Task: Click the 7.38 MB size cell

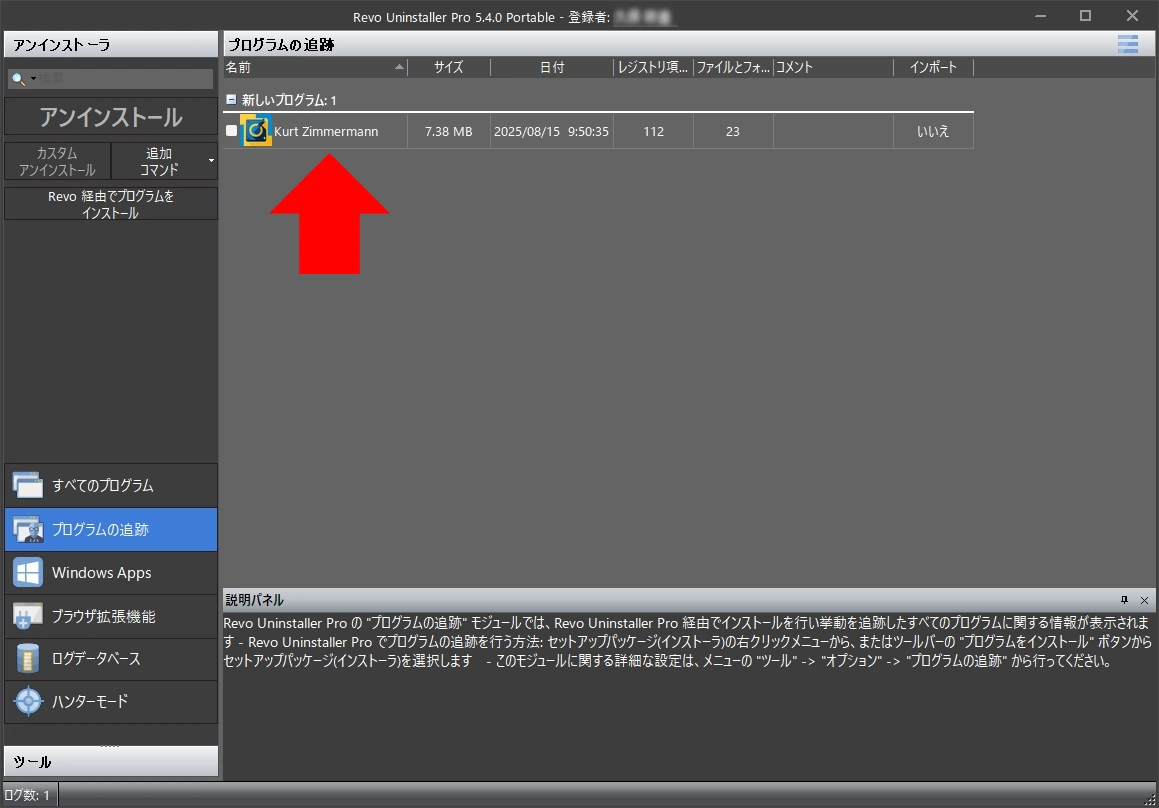Action: click(448, 132)
